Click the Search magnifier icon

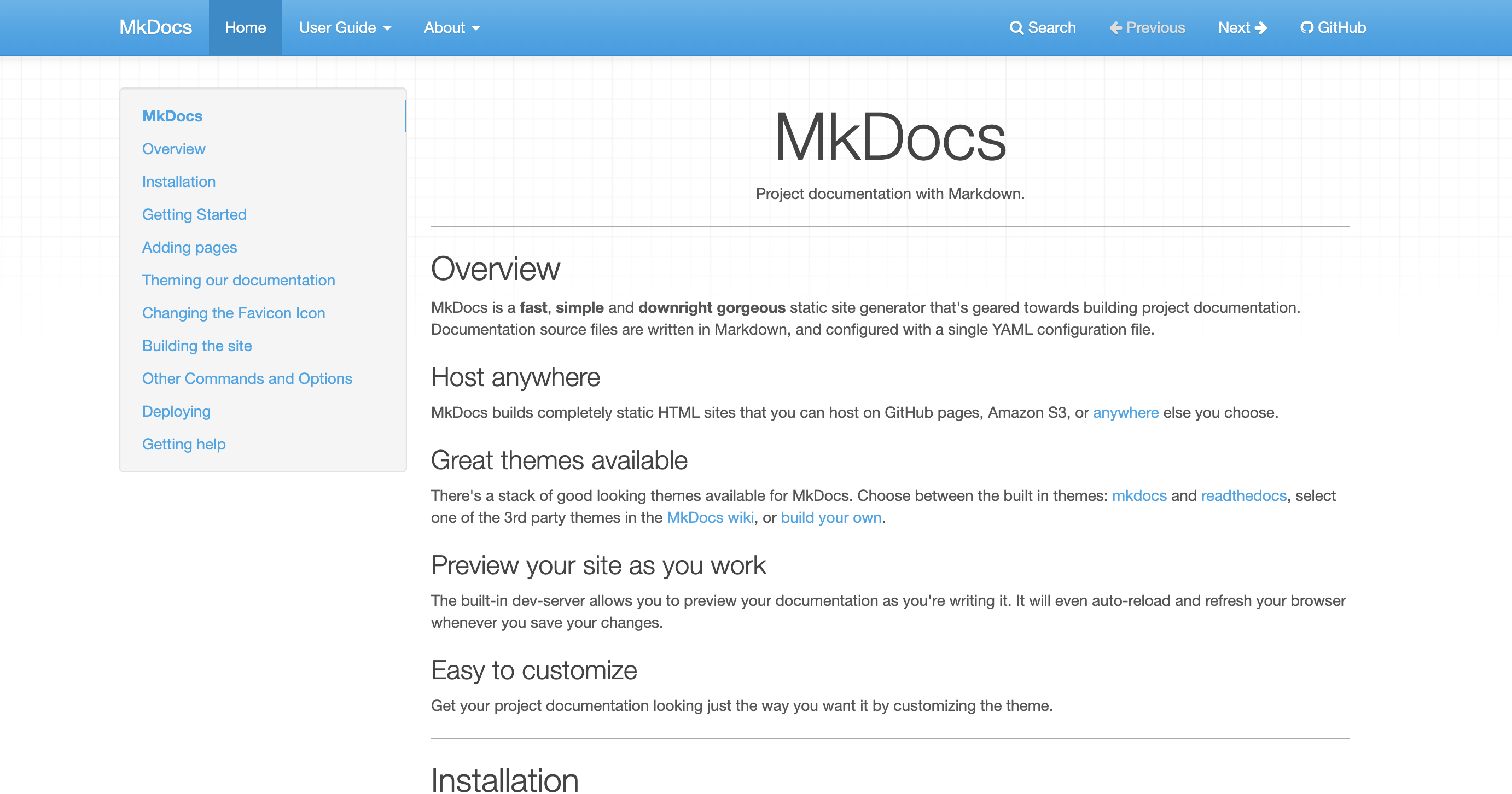click(x=1016, y=27)
